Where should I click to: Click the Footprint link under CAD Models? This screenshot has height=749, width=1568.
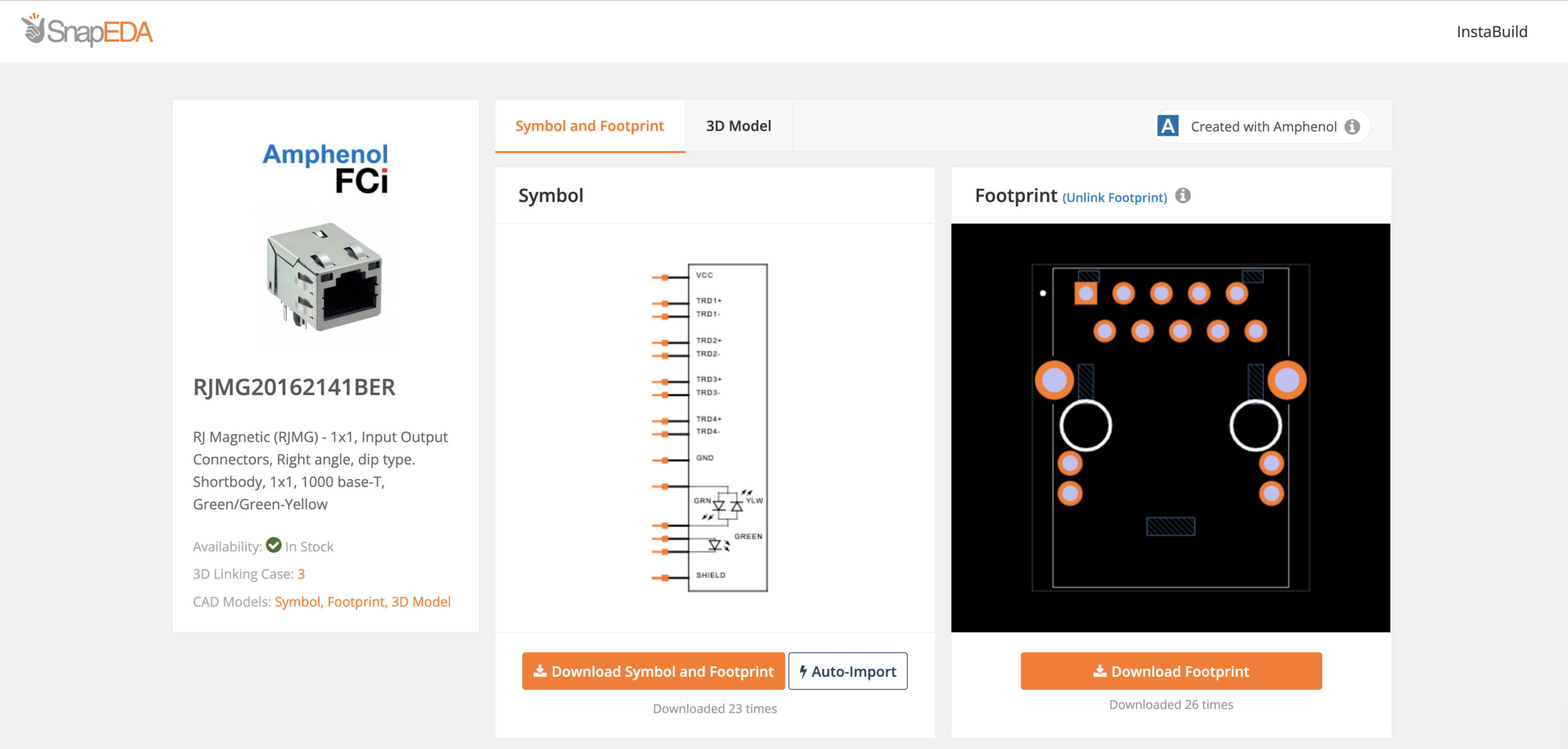coord(356,601)
